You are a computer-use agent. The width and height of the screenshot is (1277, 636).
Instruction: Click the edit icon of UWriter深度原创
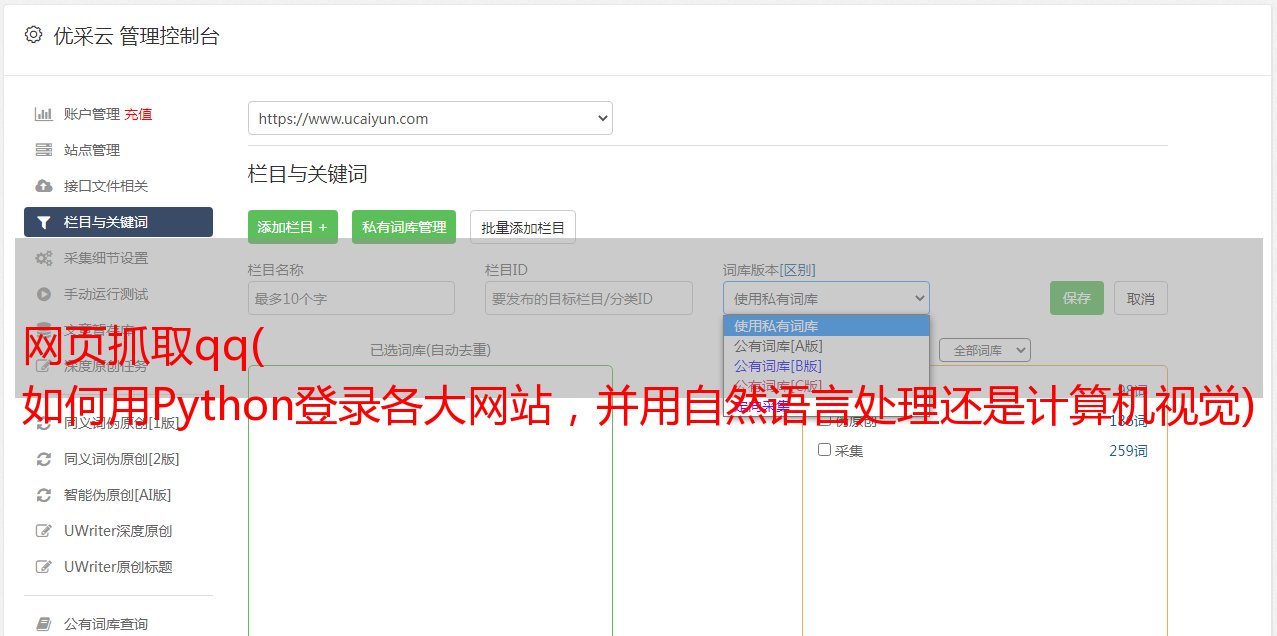tap(43, 531)
